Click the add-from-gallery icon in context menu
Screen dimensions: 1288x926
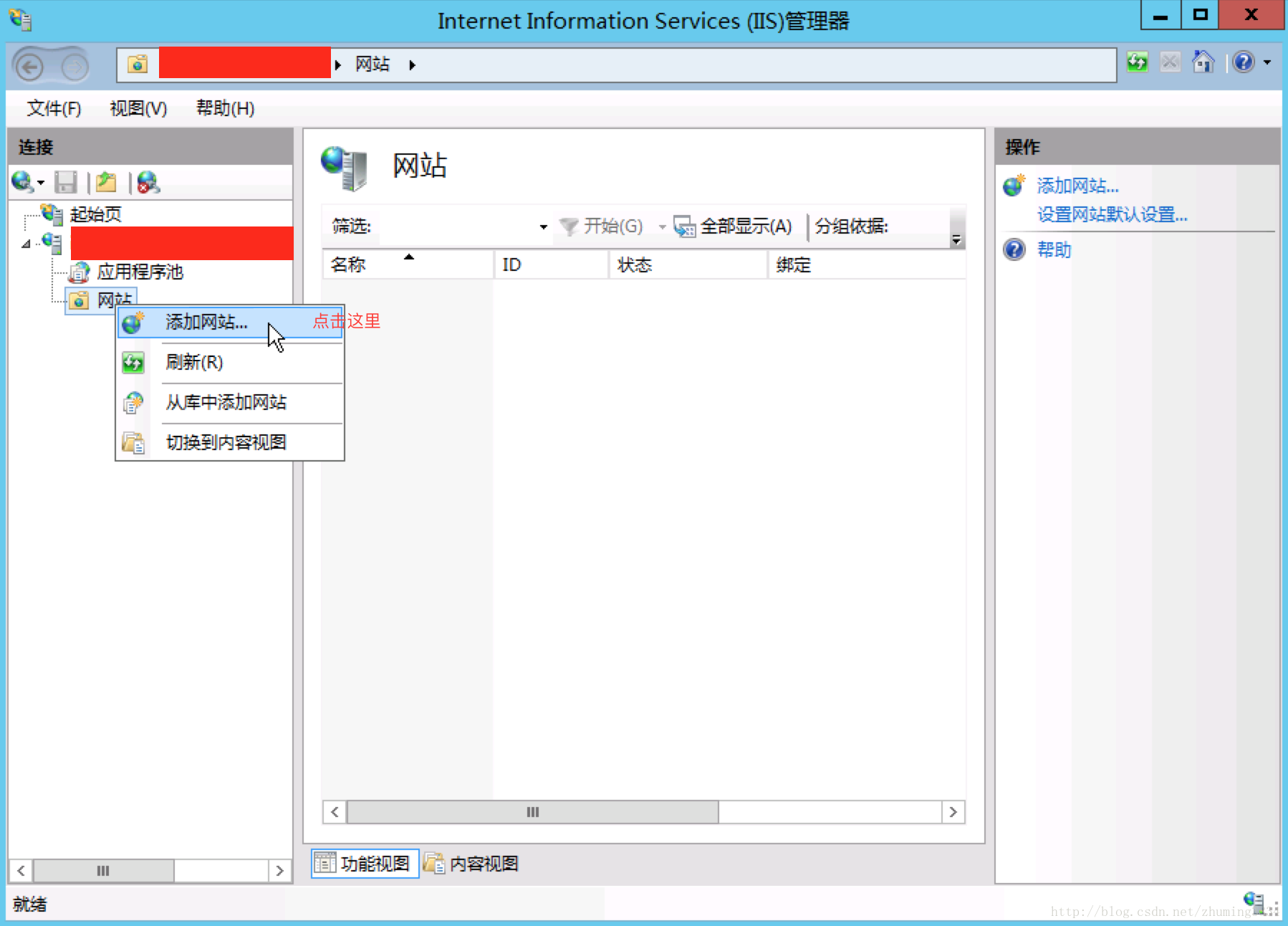(x=133, y=403)
